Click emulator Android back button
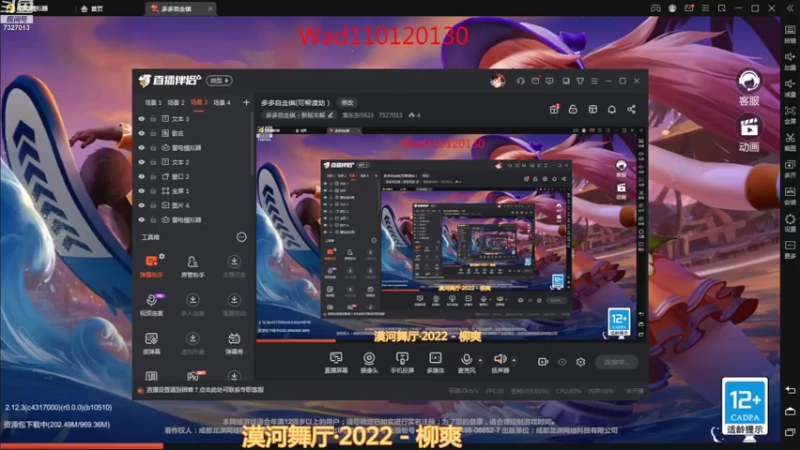 point(790,390)
